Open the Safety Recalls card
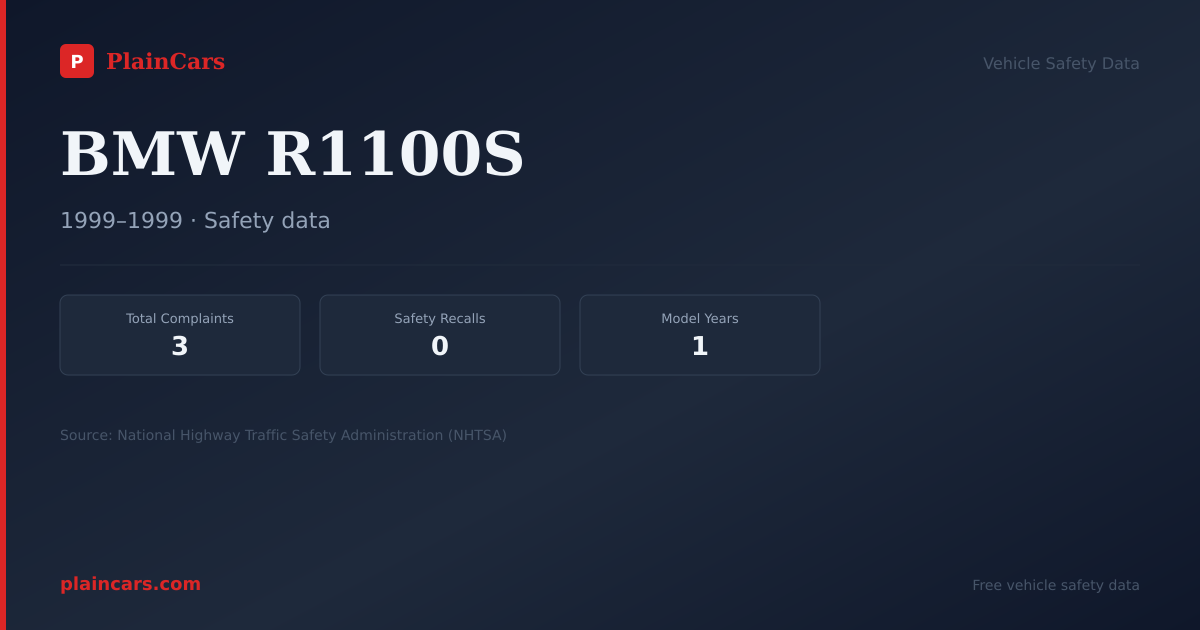Screen dimensions: 1200x630 click(440, 335)
